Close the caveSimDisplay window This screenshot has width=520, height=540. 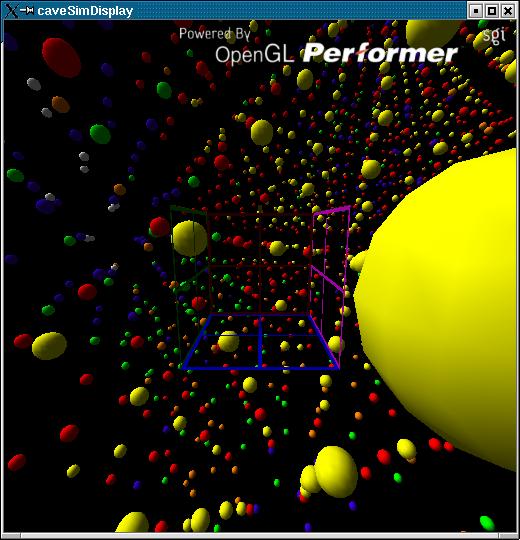pos(508,11)
